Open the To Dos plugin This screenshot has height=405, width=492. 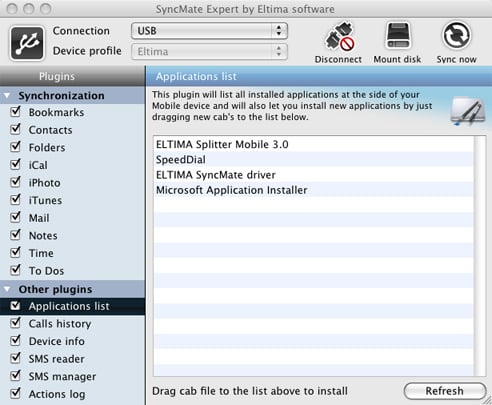pyautogui.click(x=46, y=271)
